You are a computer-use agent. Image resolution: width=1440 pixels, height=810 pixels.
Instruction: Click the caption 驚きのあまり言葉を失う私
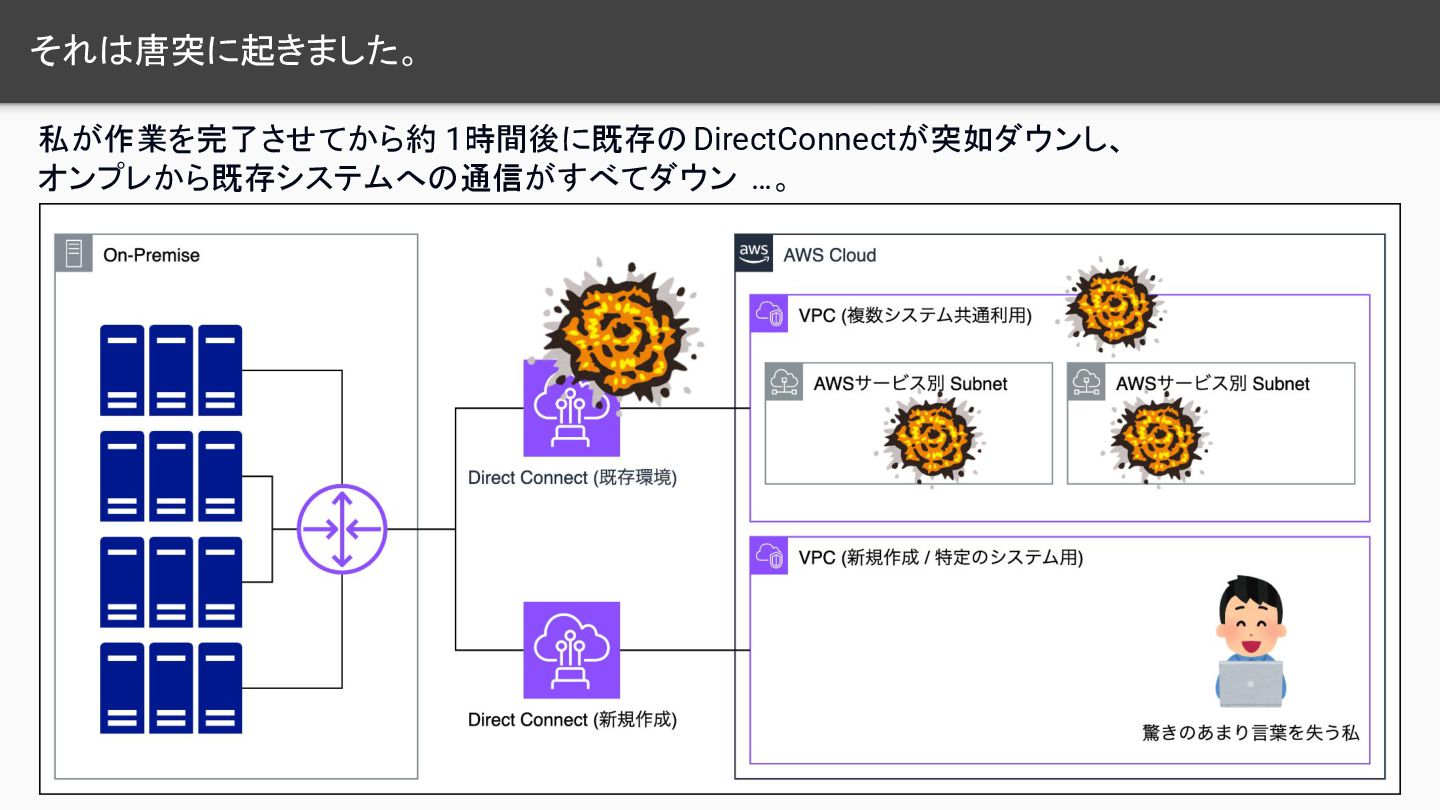point(1251,732)
